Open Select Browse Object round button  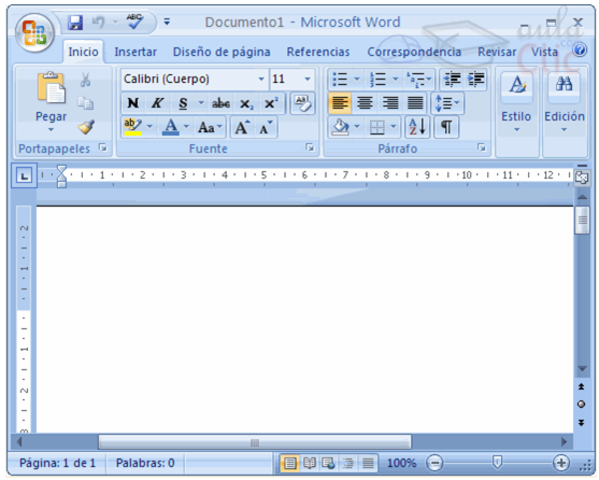[581, 405]
